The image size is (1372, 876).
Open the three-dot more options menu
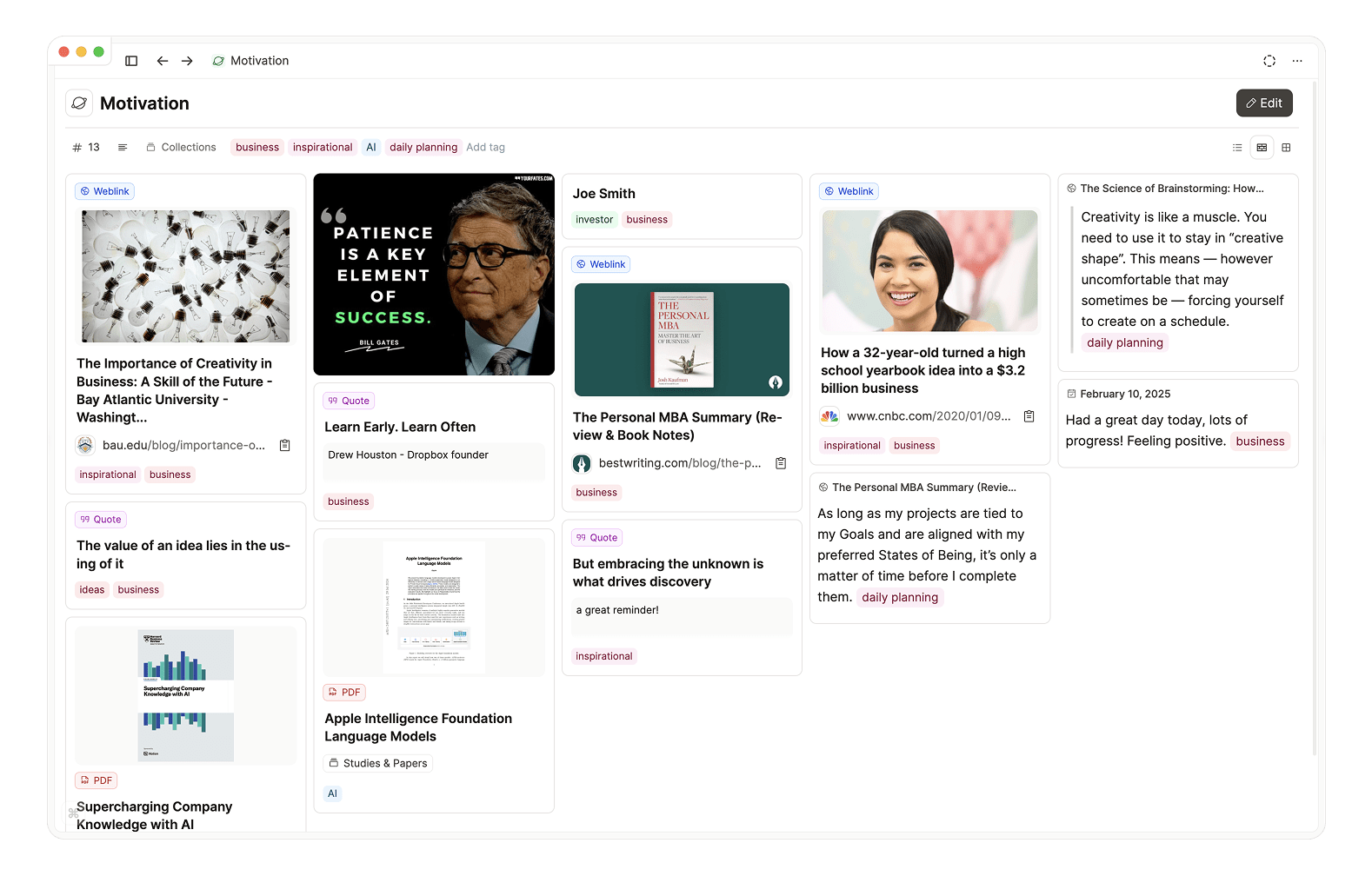click(x=1297, y=61)
